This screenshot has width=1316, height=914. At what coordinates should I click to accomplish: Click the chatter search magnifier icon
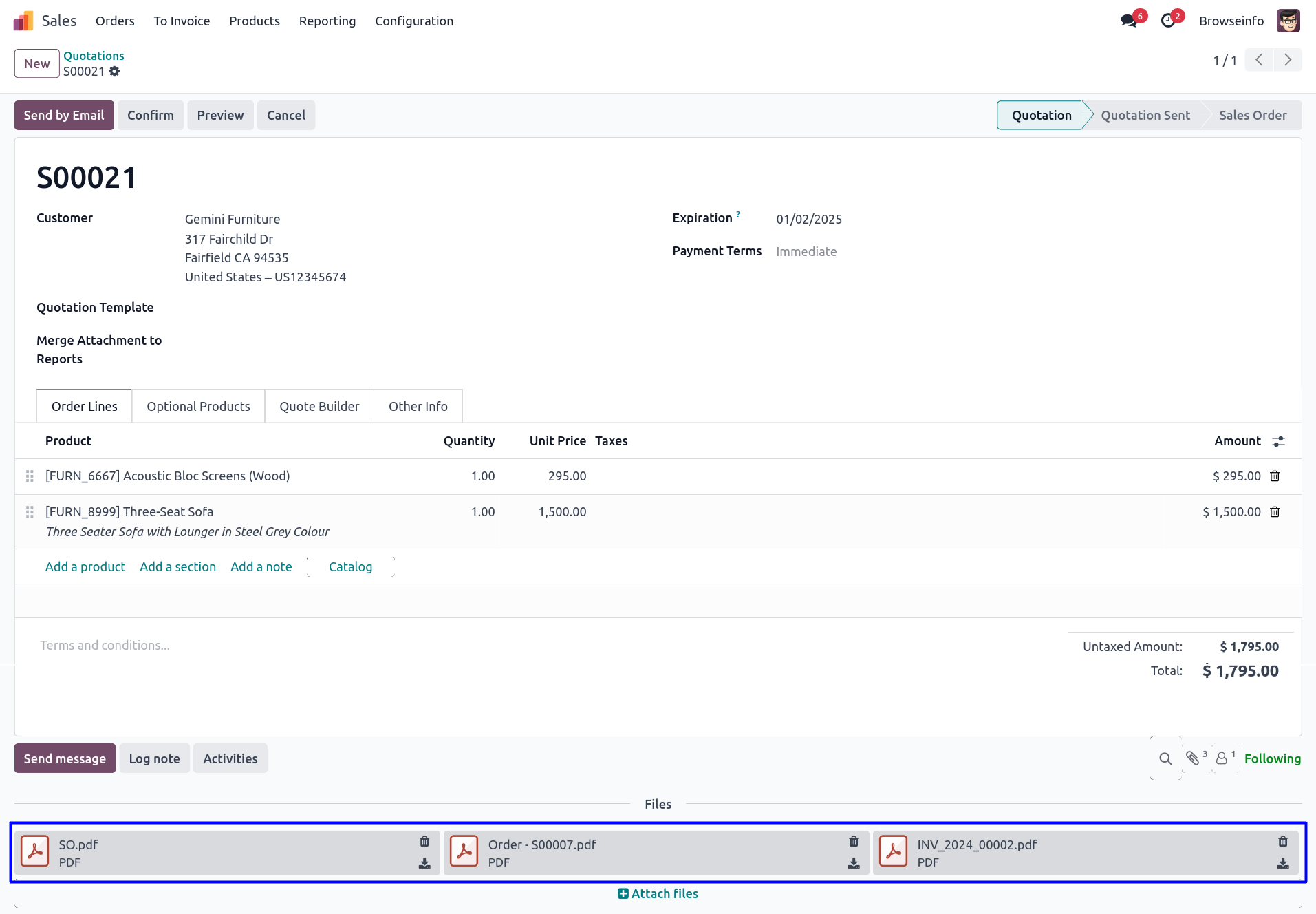1165,758
